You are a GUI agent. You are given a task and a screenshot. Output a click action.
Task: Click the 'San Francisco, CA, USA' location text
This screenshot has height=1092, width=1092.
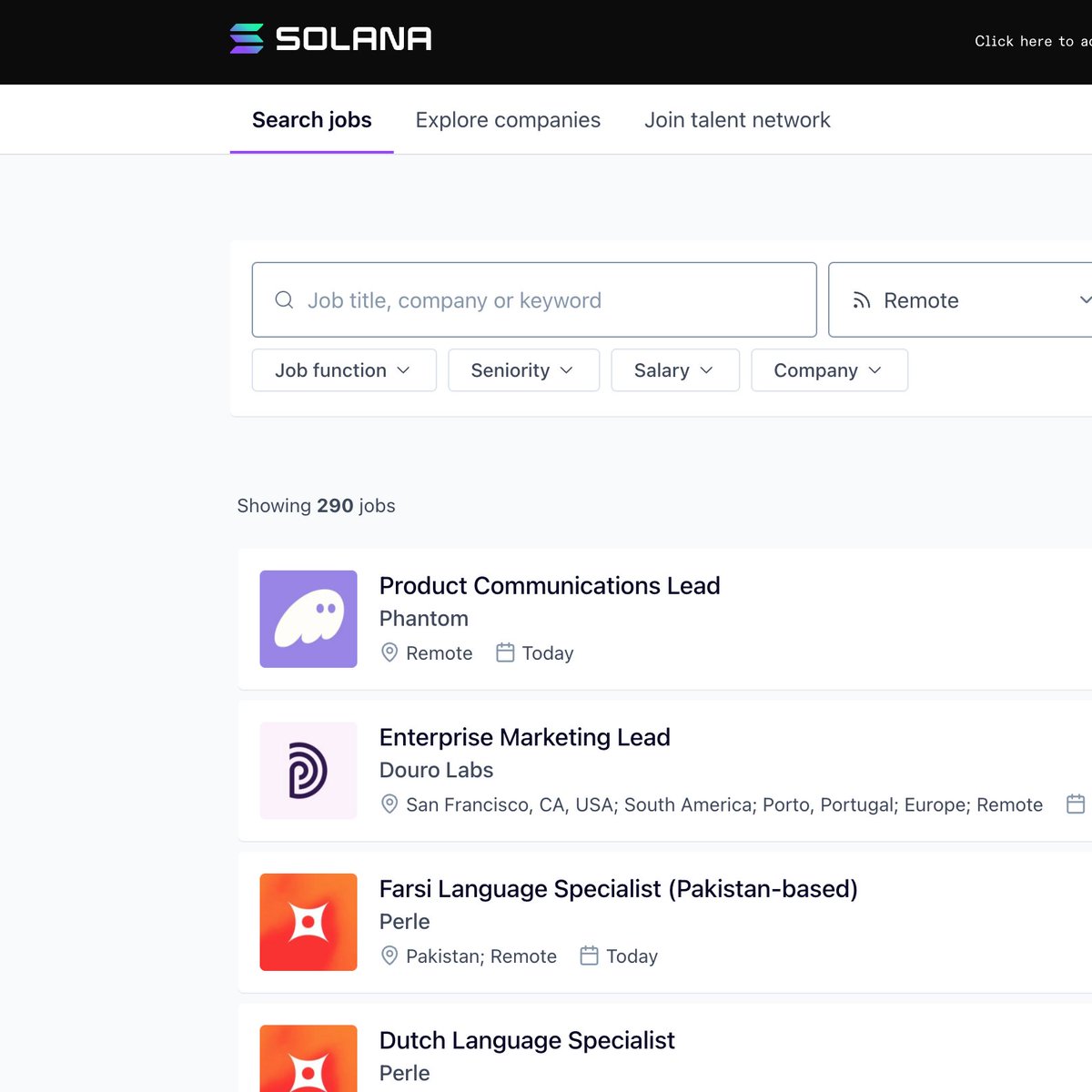(x=512, y=804)
